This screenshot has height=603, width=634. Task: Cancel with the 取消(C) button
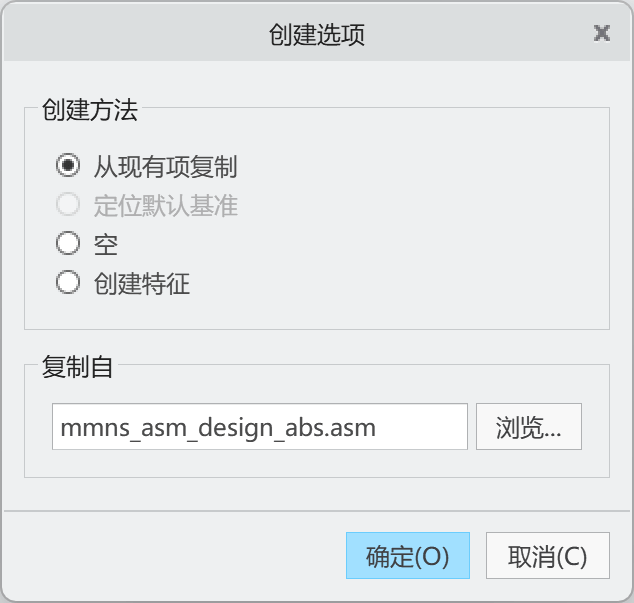[547, 555]
